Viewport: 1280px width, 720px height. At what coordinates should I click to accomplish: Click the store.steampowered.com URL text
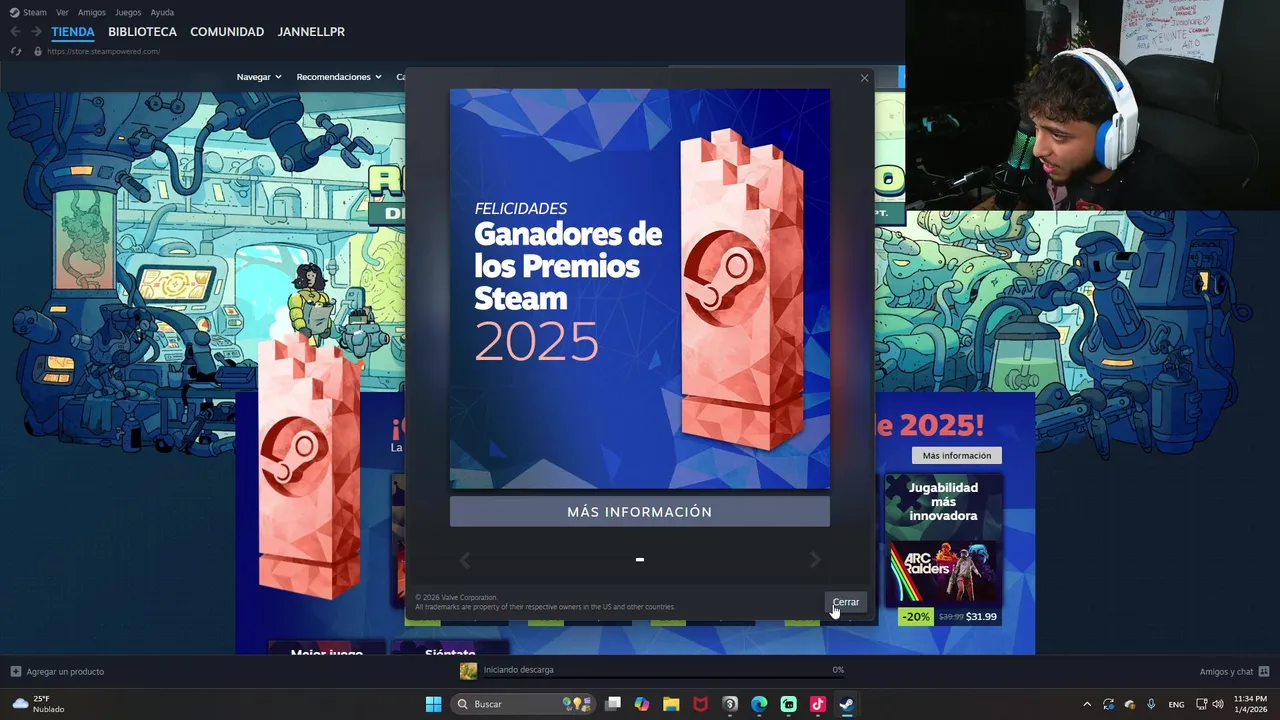pyautogui.click(x=103, y=51)
